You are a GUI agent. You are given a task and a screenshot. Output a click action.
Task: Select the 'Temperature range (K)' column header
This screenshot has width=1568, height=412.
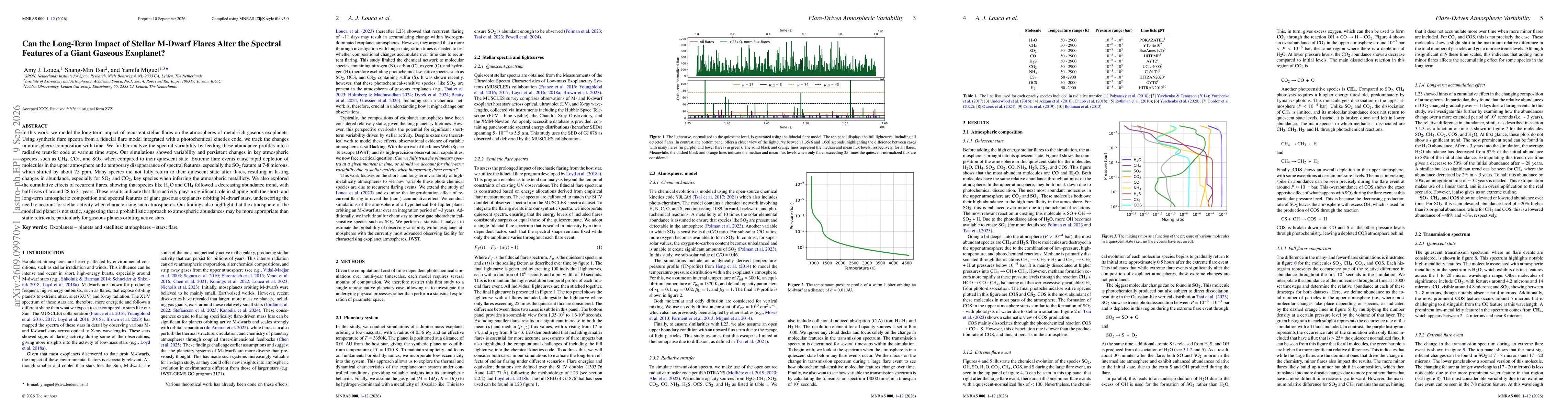1069,31
